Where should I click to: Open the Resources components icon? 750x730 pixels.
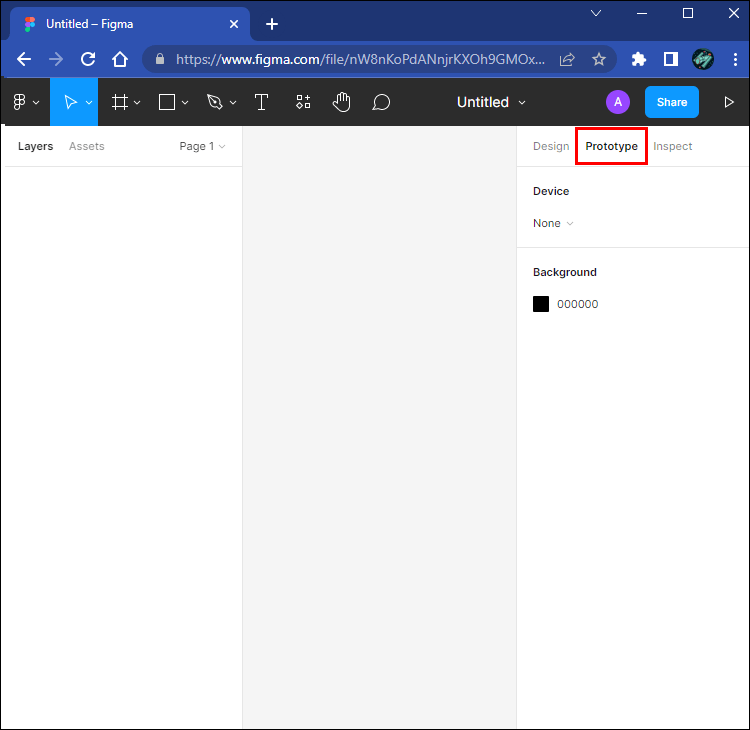pos(303,102)
